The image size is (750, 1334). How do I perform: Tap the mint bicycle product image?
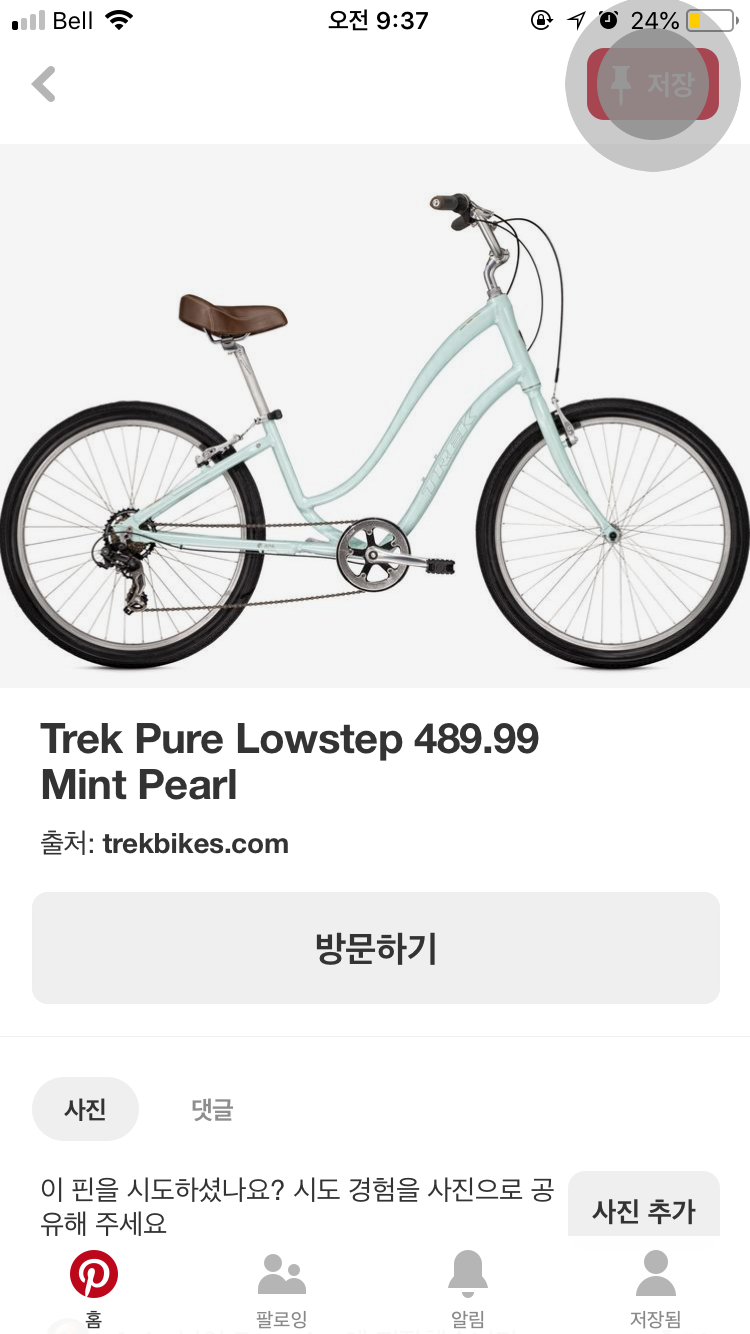point(375,416)
